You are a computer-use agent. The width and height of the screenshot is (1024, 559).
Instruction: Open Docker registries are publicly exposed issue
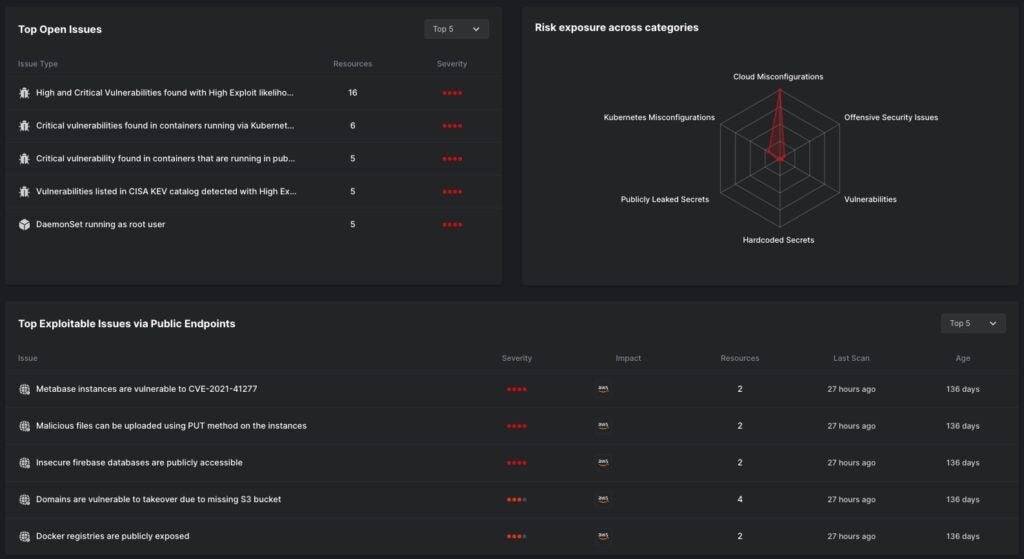(x=112, y=537)
